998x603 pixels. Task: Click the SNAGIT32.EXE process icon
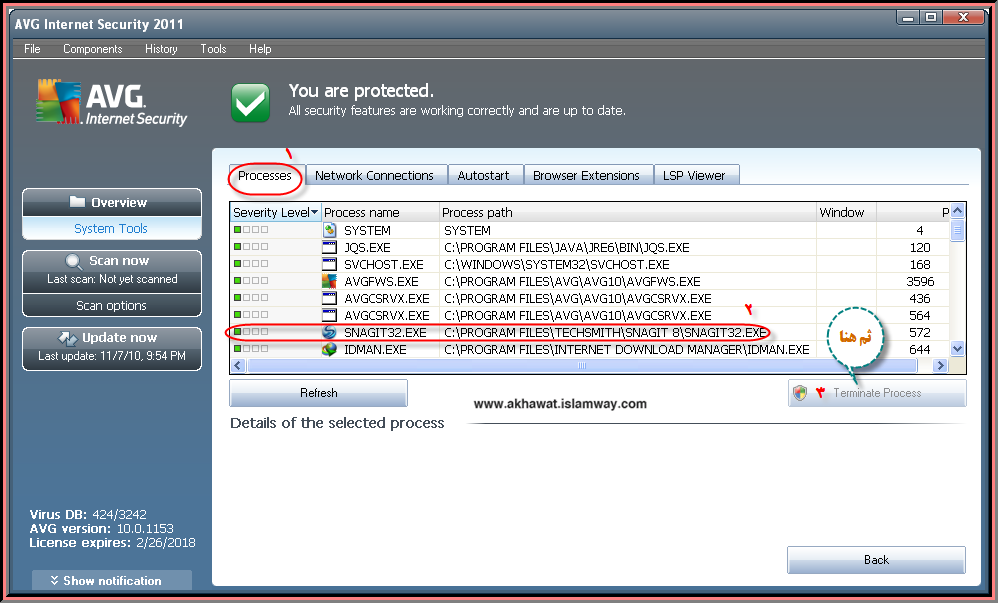point(329,332)
